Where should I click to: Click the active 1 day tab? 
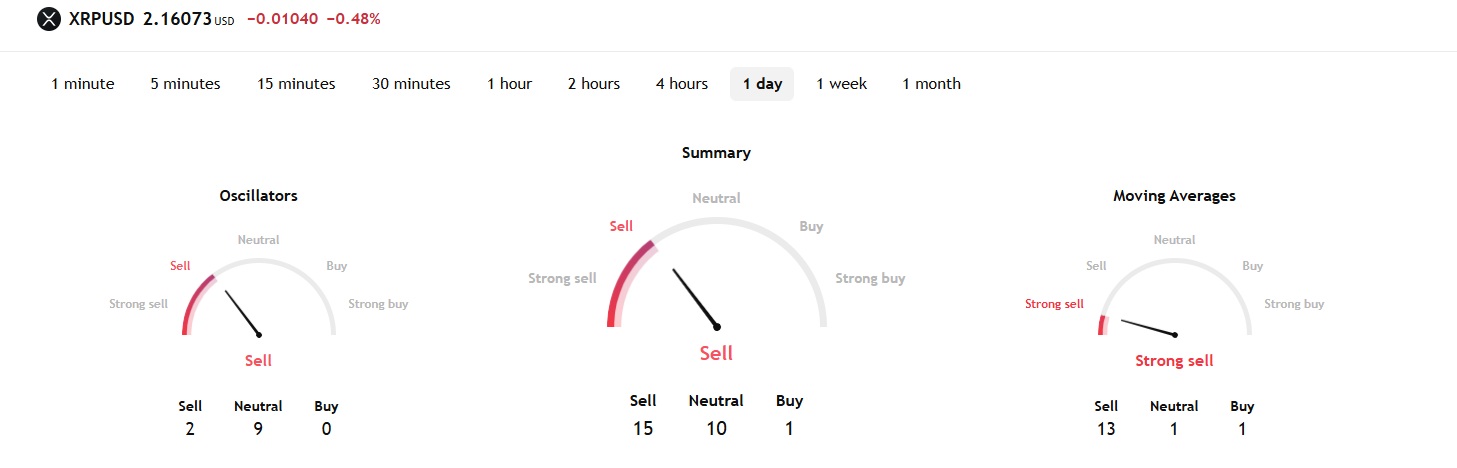click(x=762, y=84)
